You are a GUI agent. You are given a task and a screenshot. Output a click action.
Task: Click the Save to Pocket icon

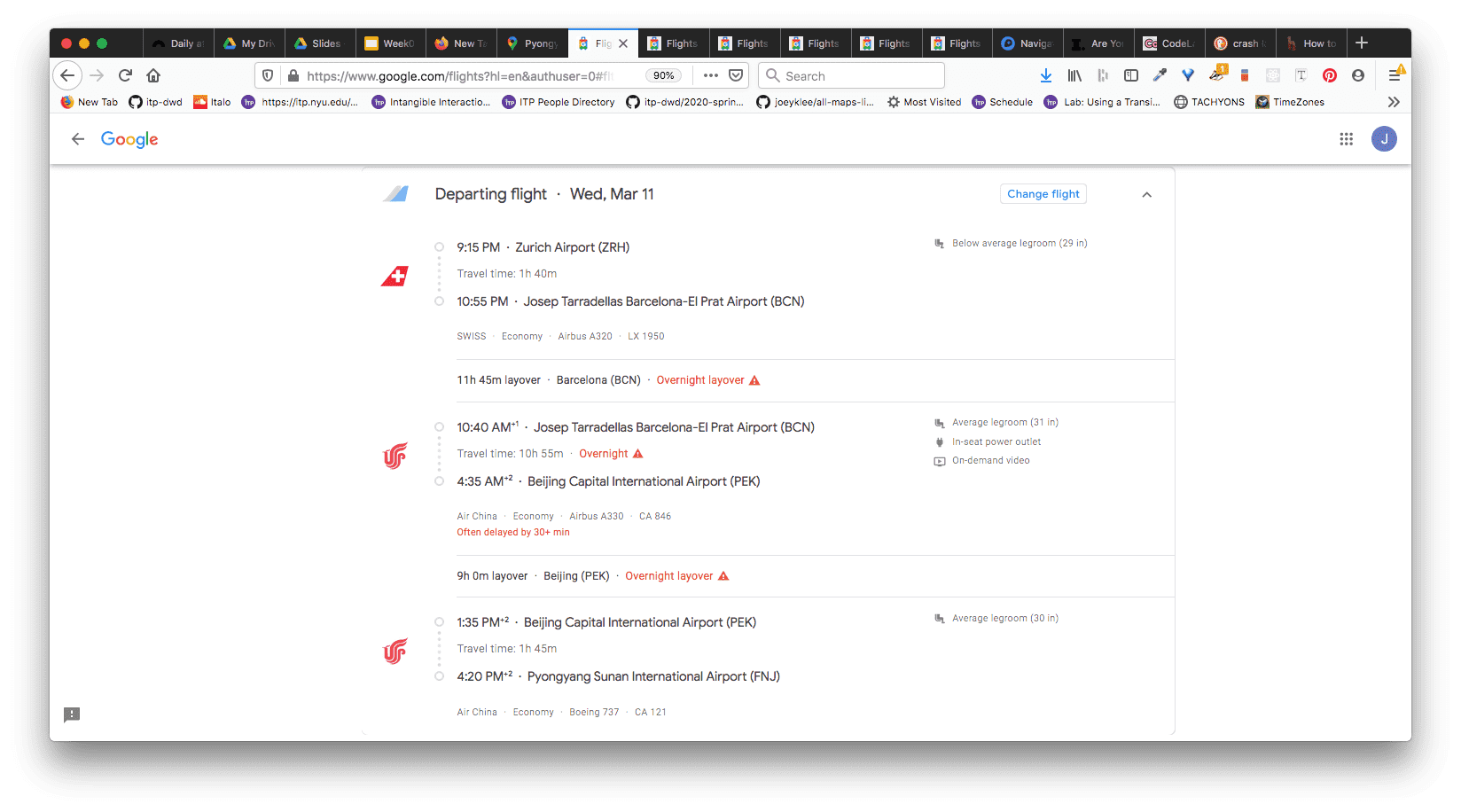(x=736, y=76)
